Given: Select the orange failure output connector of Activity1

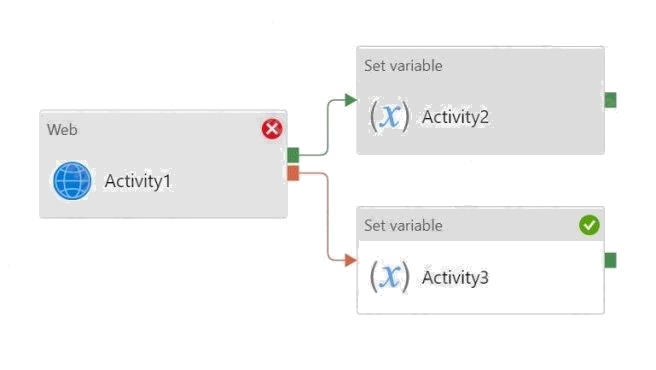Looking at the screenshot, I should [293, 173].
